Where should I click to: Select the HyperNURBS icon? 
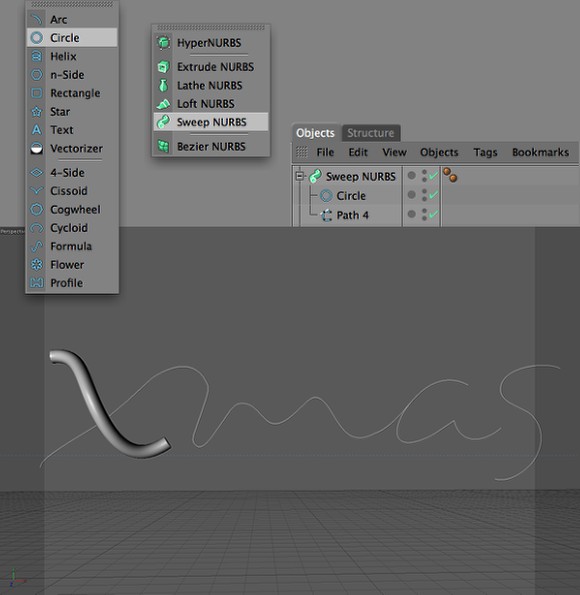[163, 42]
